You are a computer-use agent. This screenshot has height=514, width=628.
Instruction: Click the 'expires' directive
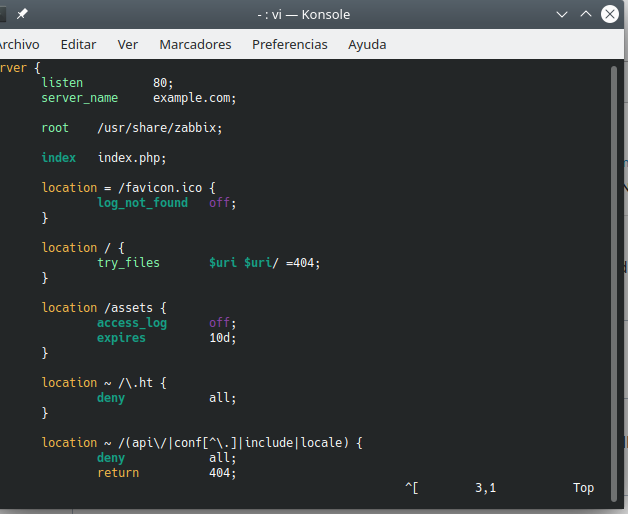(x=121, y=338)
